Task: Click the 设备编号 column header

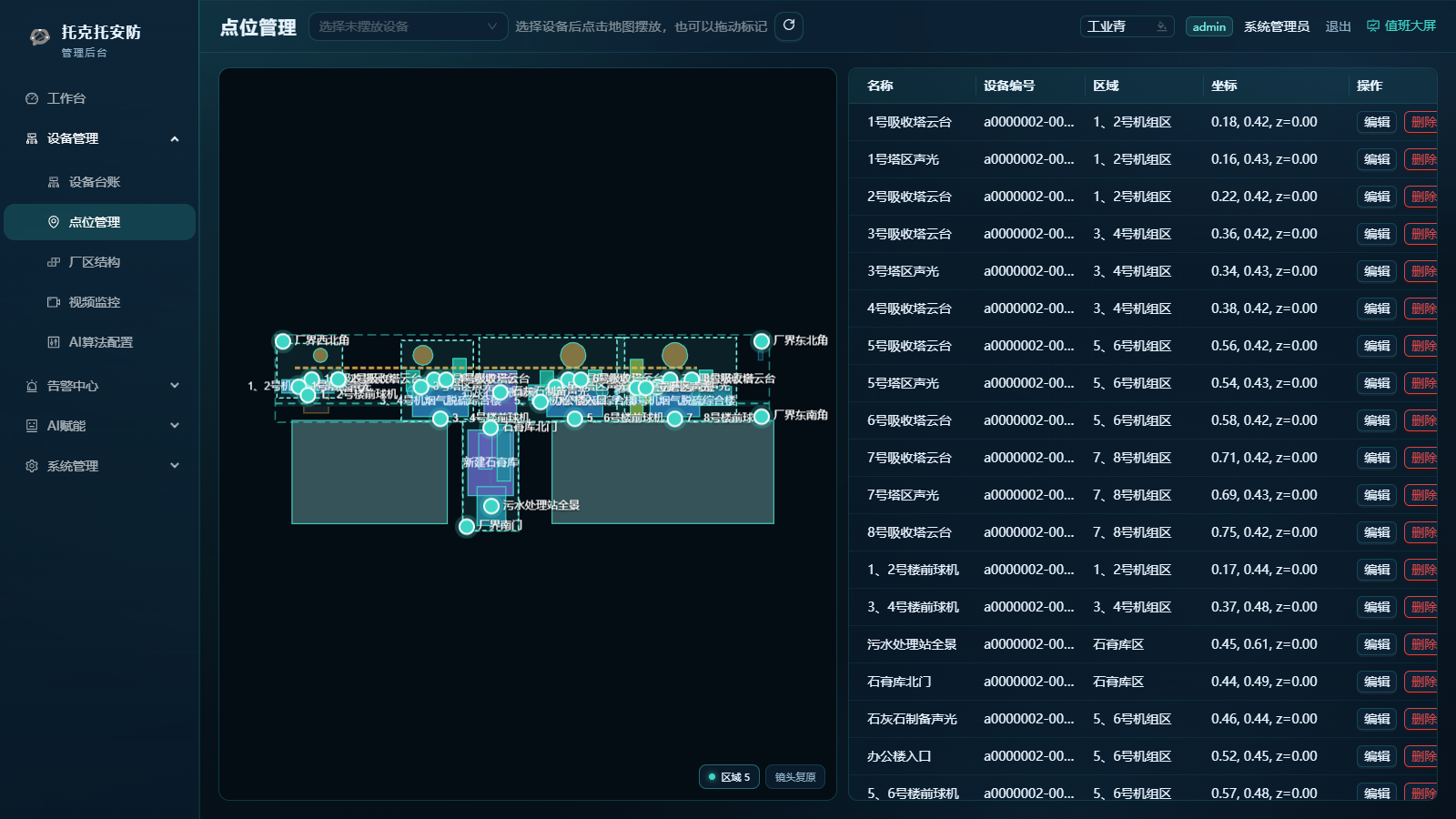Action: coord(1009,86)
